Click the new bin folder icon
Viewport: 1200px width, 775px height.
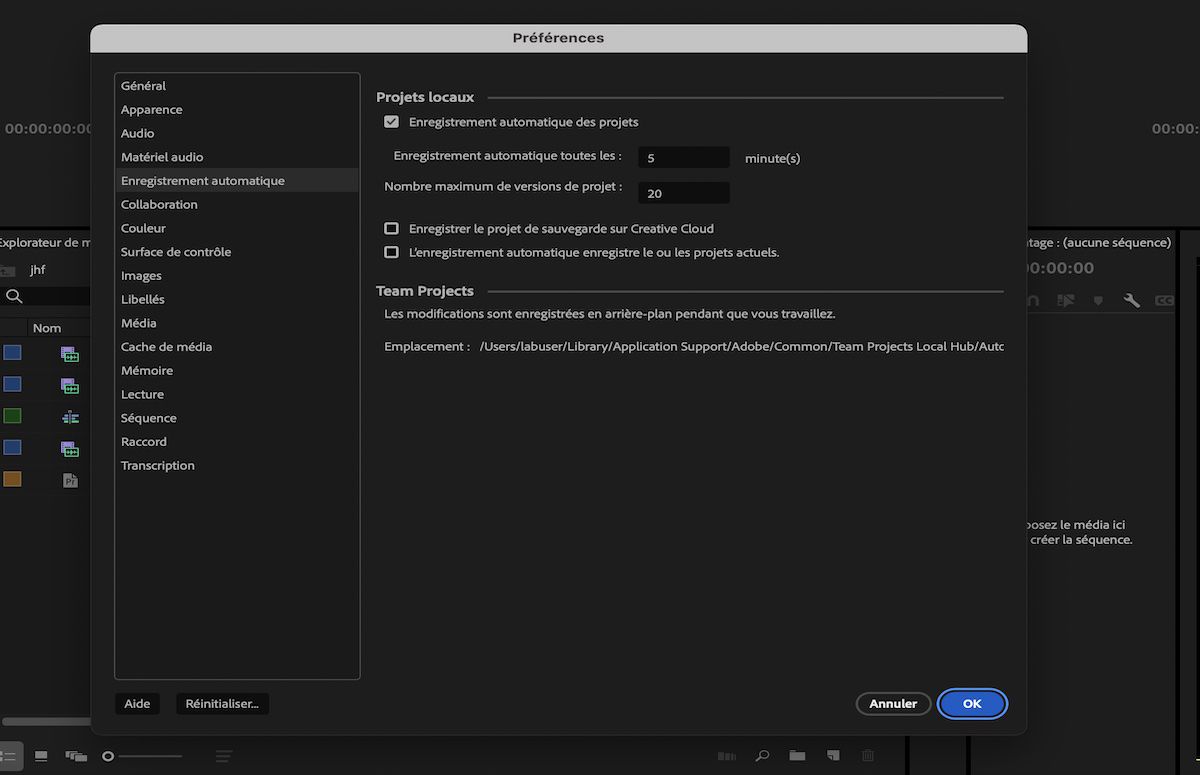pyautogui.click(x=797, y=756)
